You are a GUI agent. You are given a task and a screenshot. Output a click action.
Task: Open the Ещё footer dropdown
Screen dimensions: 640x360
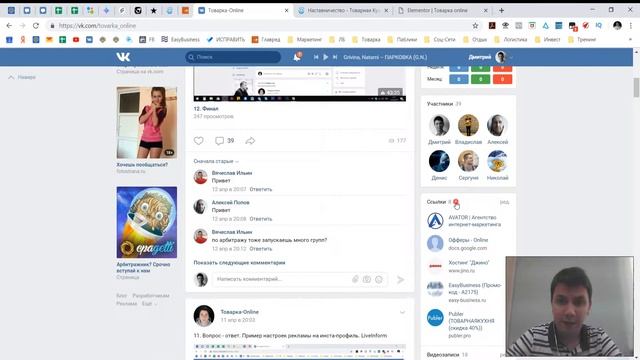coord(149,304)
